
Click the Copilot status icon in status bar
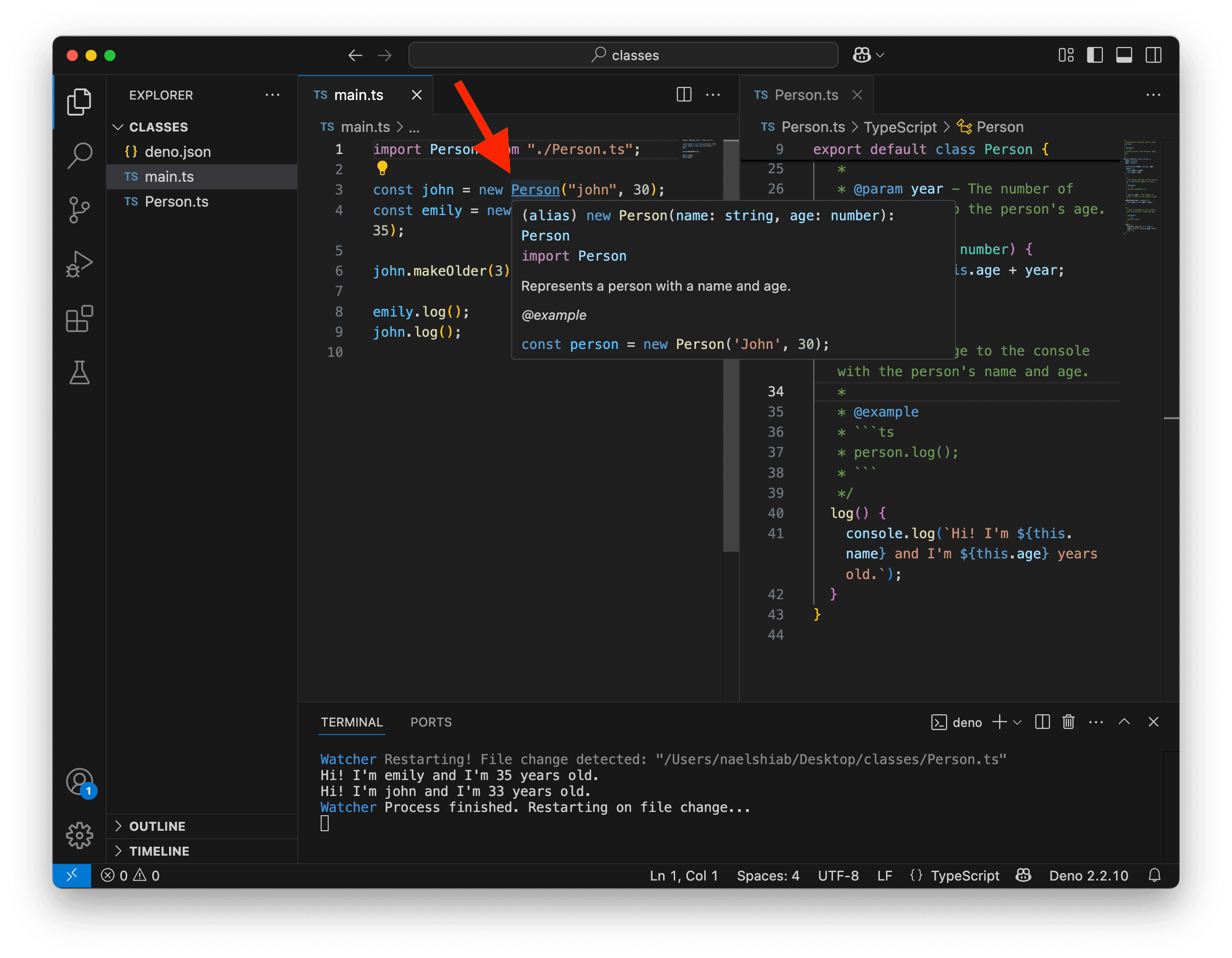point(1023,875)
